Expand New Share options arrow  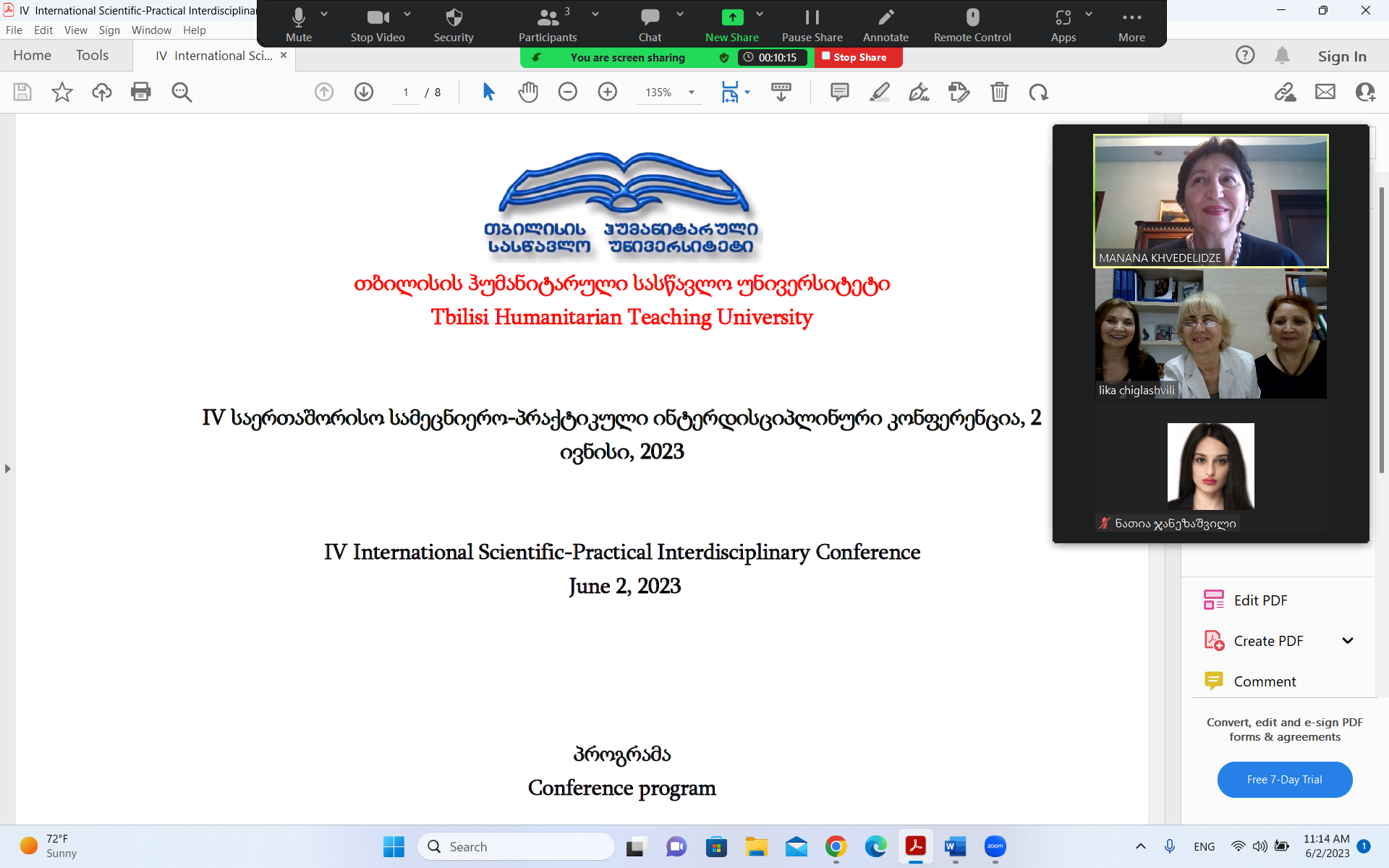(760, 14)
